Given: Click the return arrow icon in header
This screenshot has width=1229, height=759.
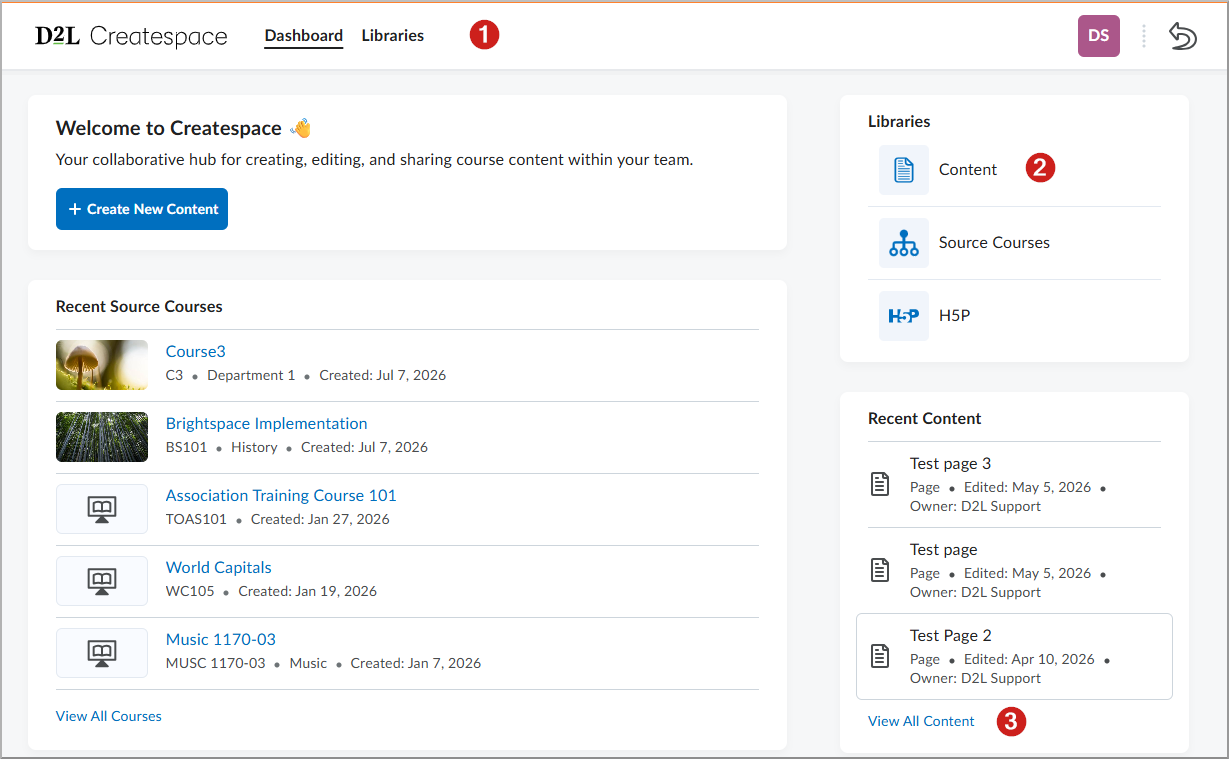Looking at the screenshot, I should (x=1183, y=36).
